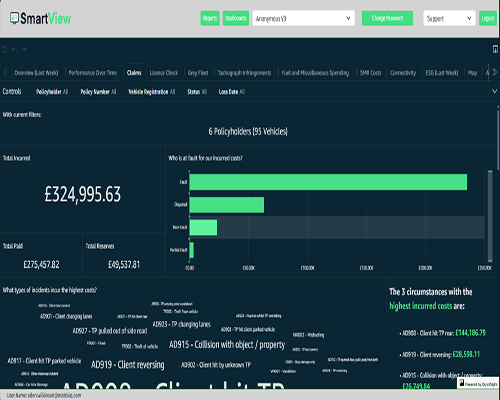The height and width of the screenshot is (400, 500).
Task: Open the Reports button
Action: [x=210, y=18]
